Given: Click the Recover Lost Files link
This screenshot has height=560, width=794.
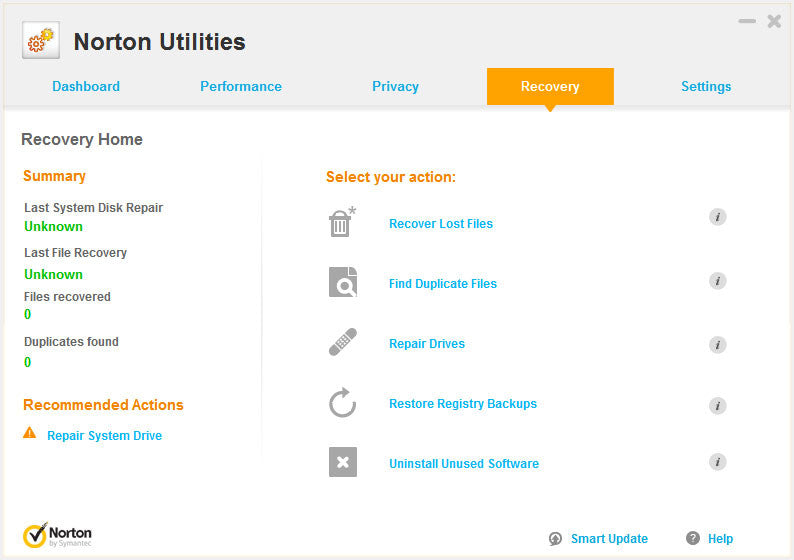Looking at the screenshot, I should tap(441, 224).
